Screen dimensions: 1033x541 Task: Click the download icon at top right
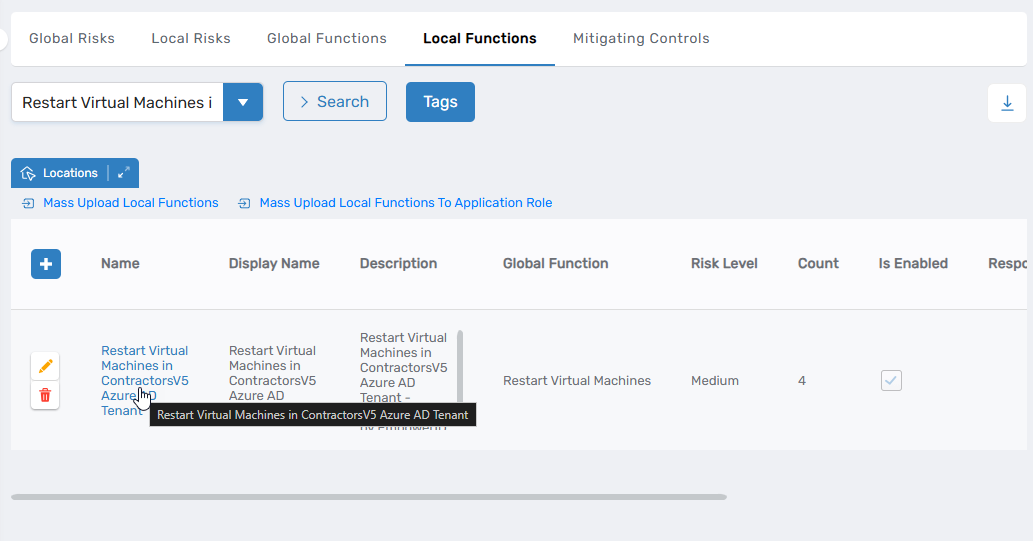point(1007,103)
